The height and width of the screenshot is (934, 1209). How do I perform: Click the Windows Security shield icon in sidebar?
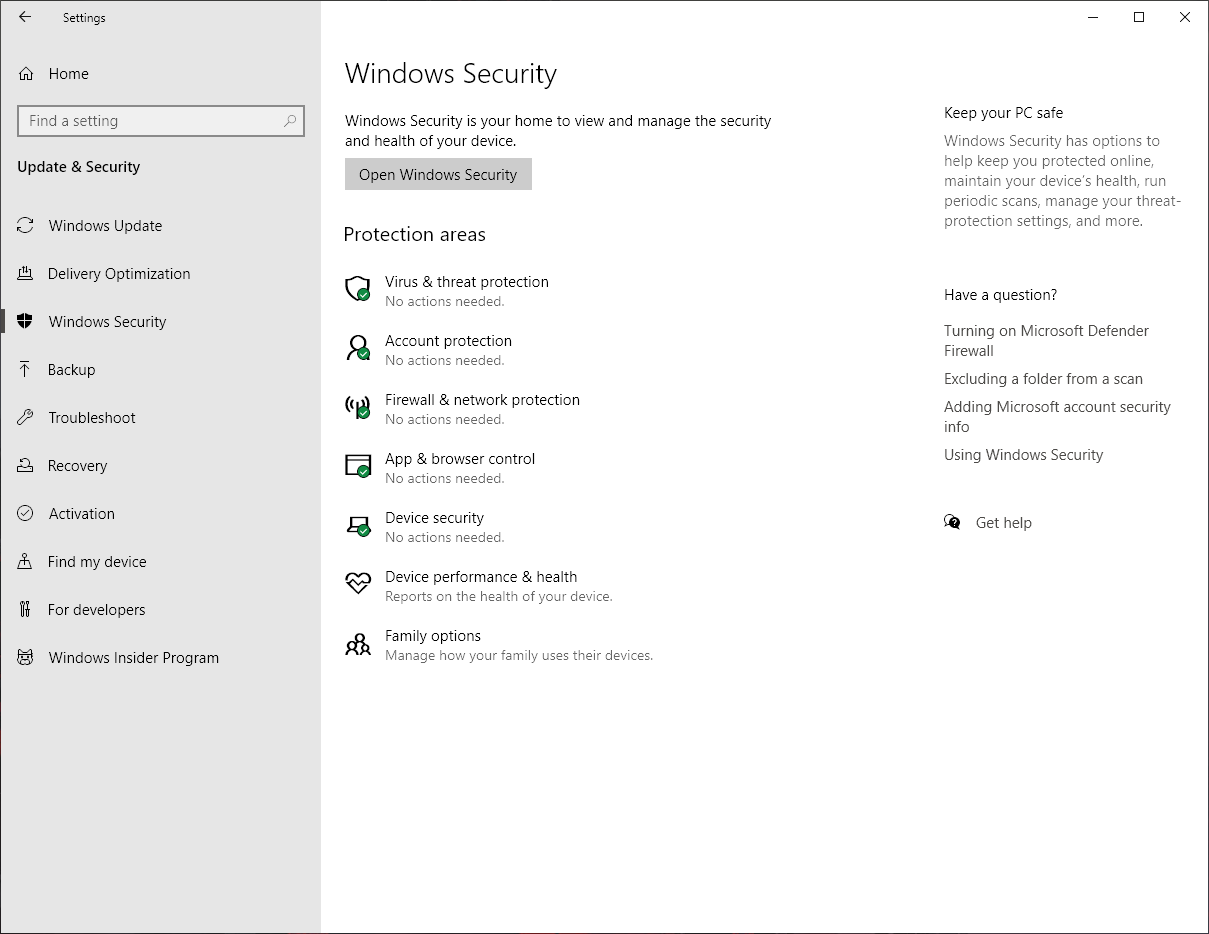point(26,322)
